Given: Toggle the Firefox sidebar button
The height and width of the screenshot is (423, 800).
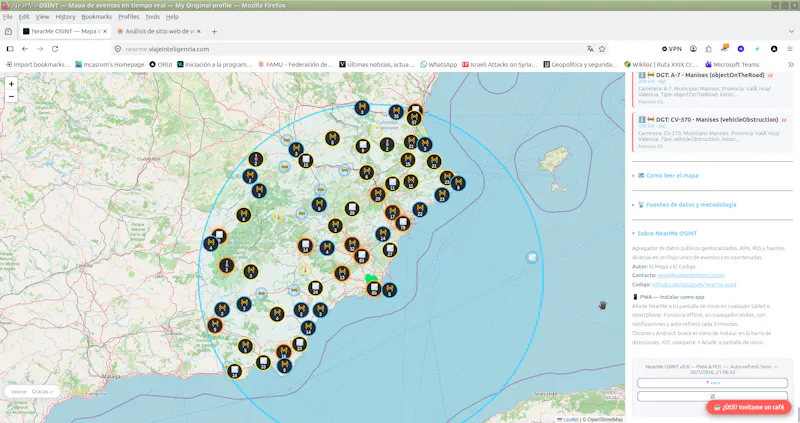Looking at the screenshot, I should click(10, 49).
